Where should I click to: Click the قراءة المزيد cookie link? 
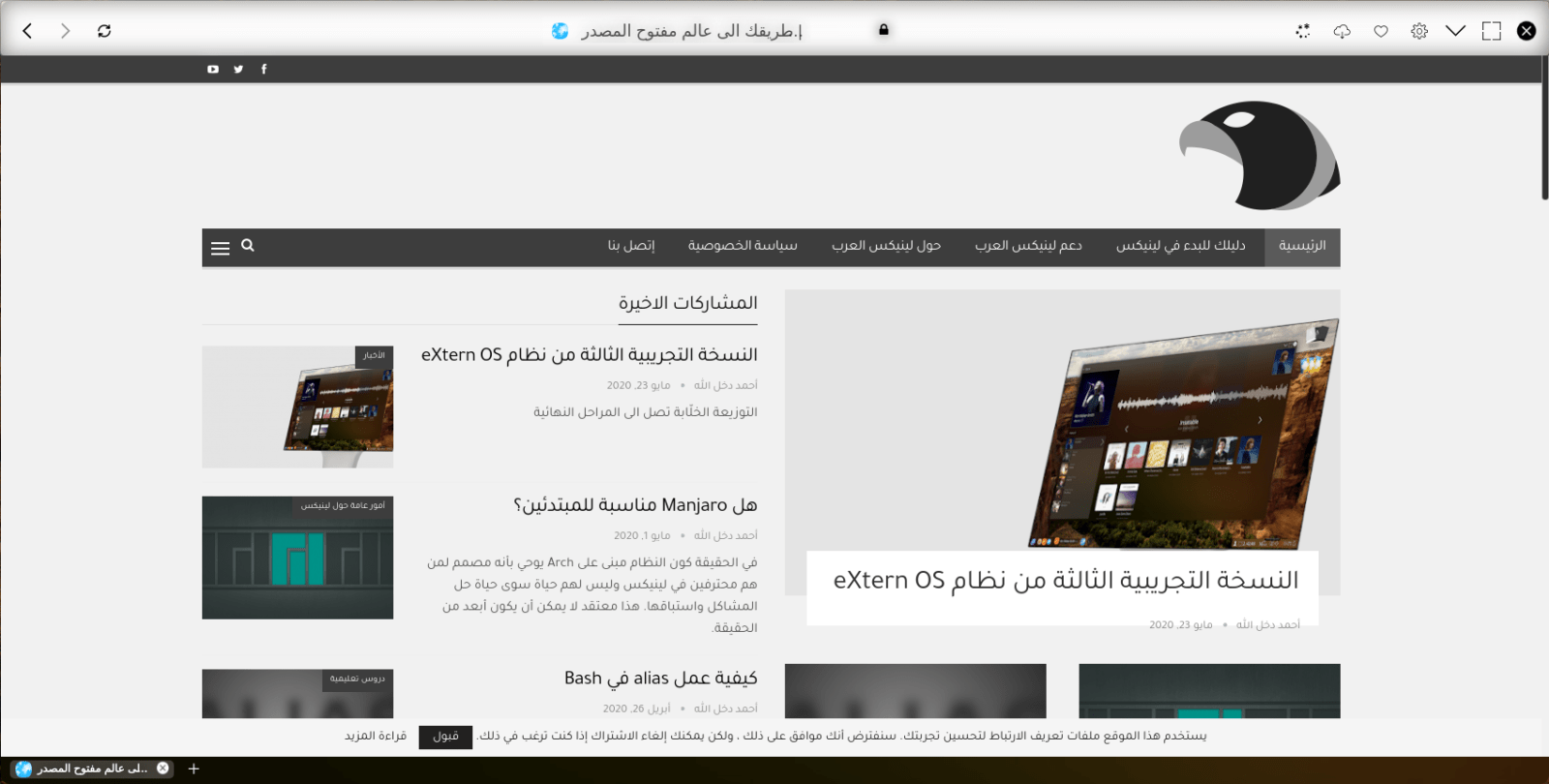click(x=376, y=736)
